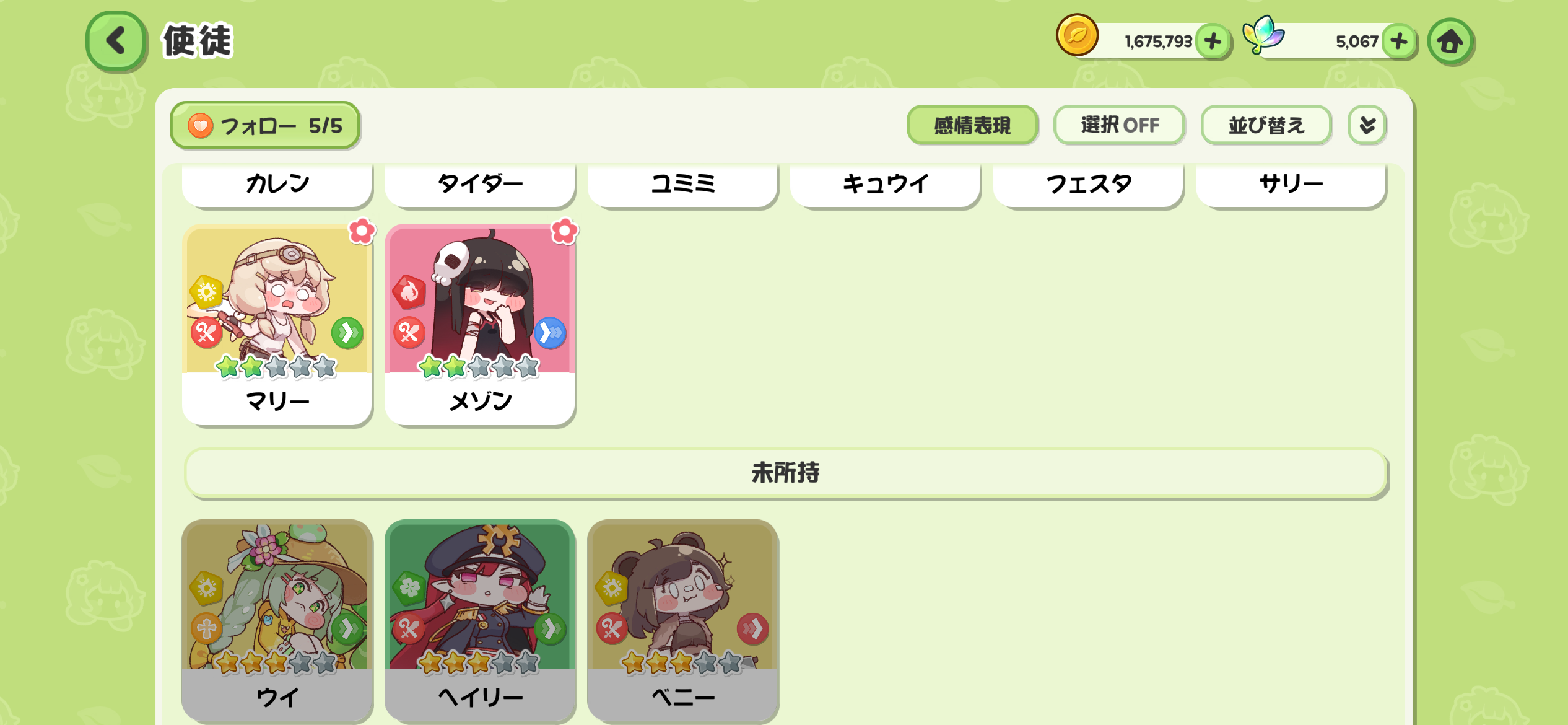The image size is (1568, 725).
Task: Click the red flower badge on マリー card
Action: click(x=362, y=231)
